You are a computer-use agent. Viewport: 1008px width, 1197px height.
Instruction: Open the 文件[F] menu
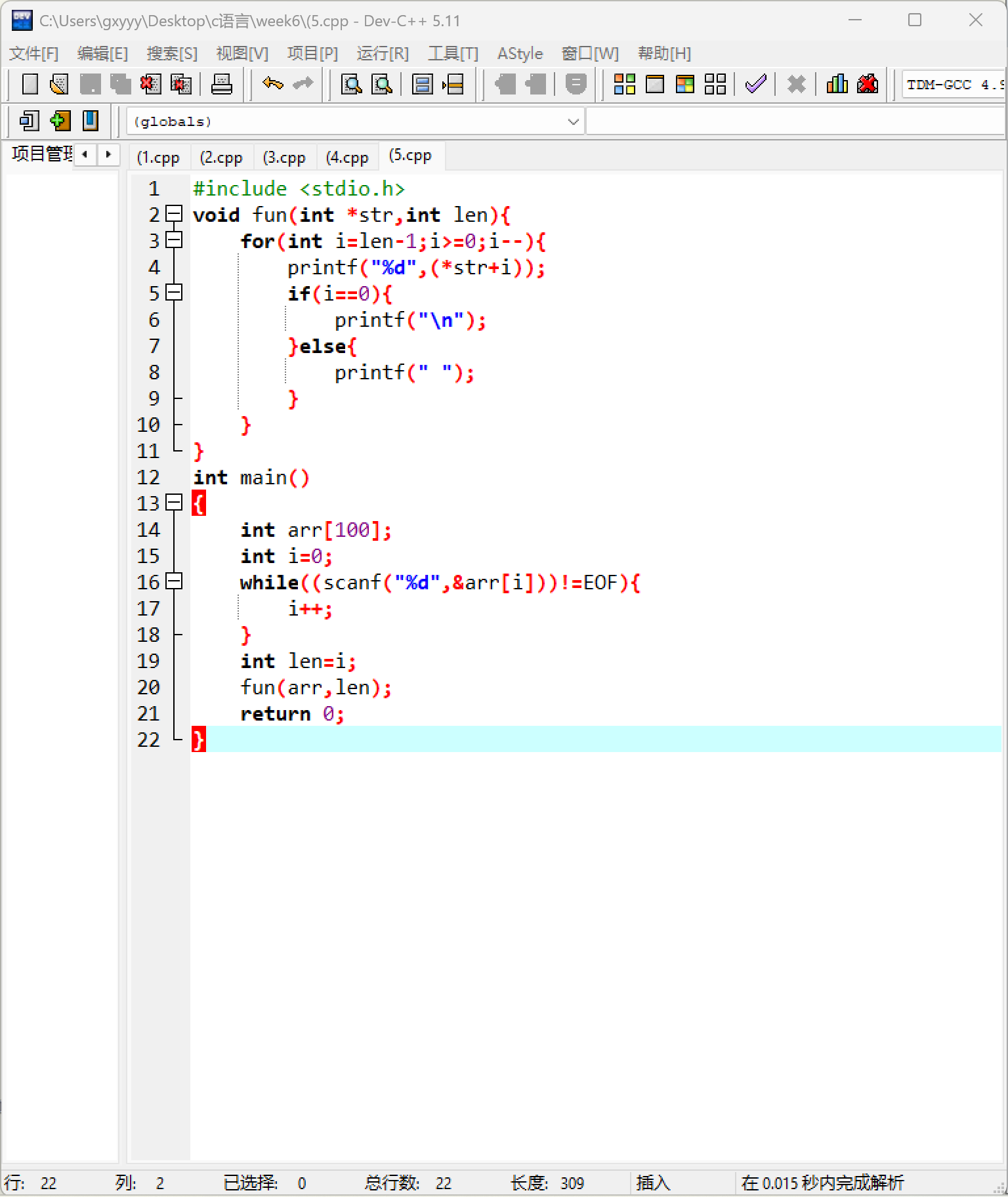click(33, 53)
